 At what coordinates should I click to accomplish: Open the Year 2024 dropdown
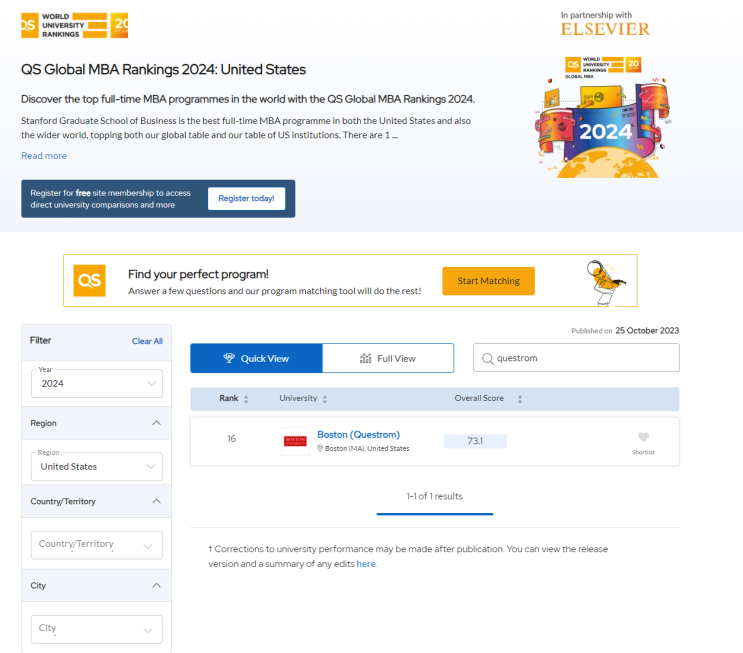pos(97,383)
